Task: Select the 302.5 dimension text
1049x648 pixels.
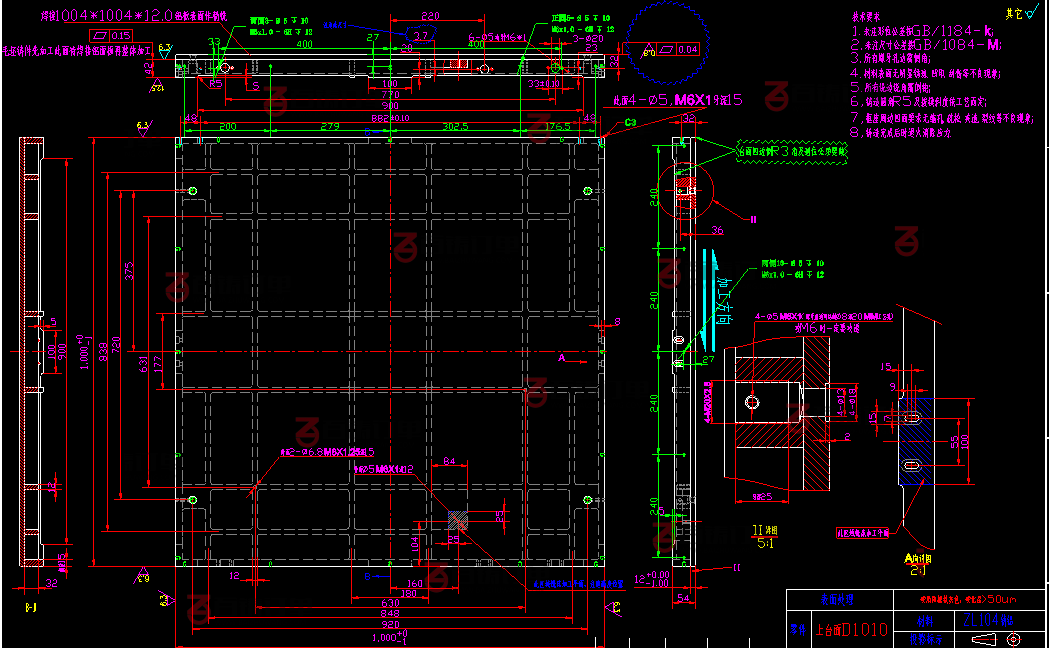Action: pyautogui.click(x=455, y=127)
